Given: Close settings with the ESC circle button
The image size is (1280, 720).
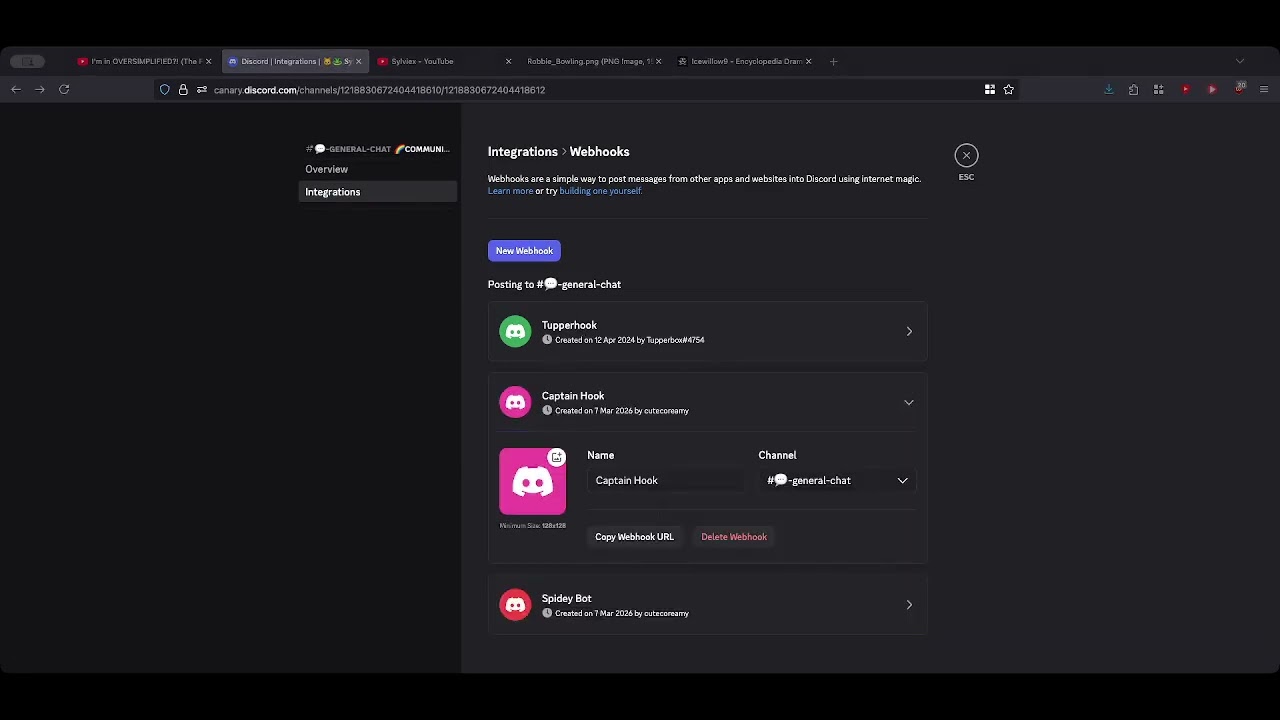Looking at the screenshot, I should (x=966, y=155).
